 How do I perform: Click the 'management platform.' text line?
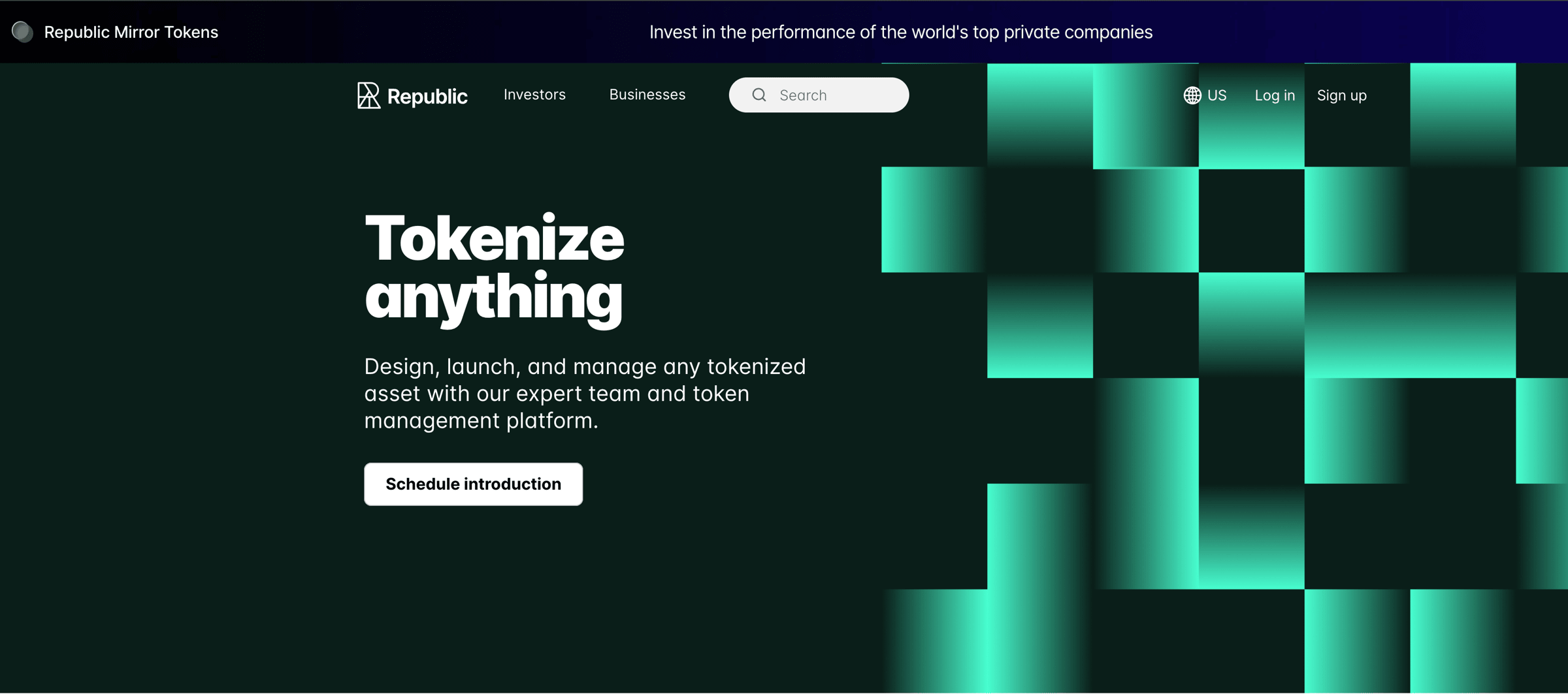point(482,420)
